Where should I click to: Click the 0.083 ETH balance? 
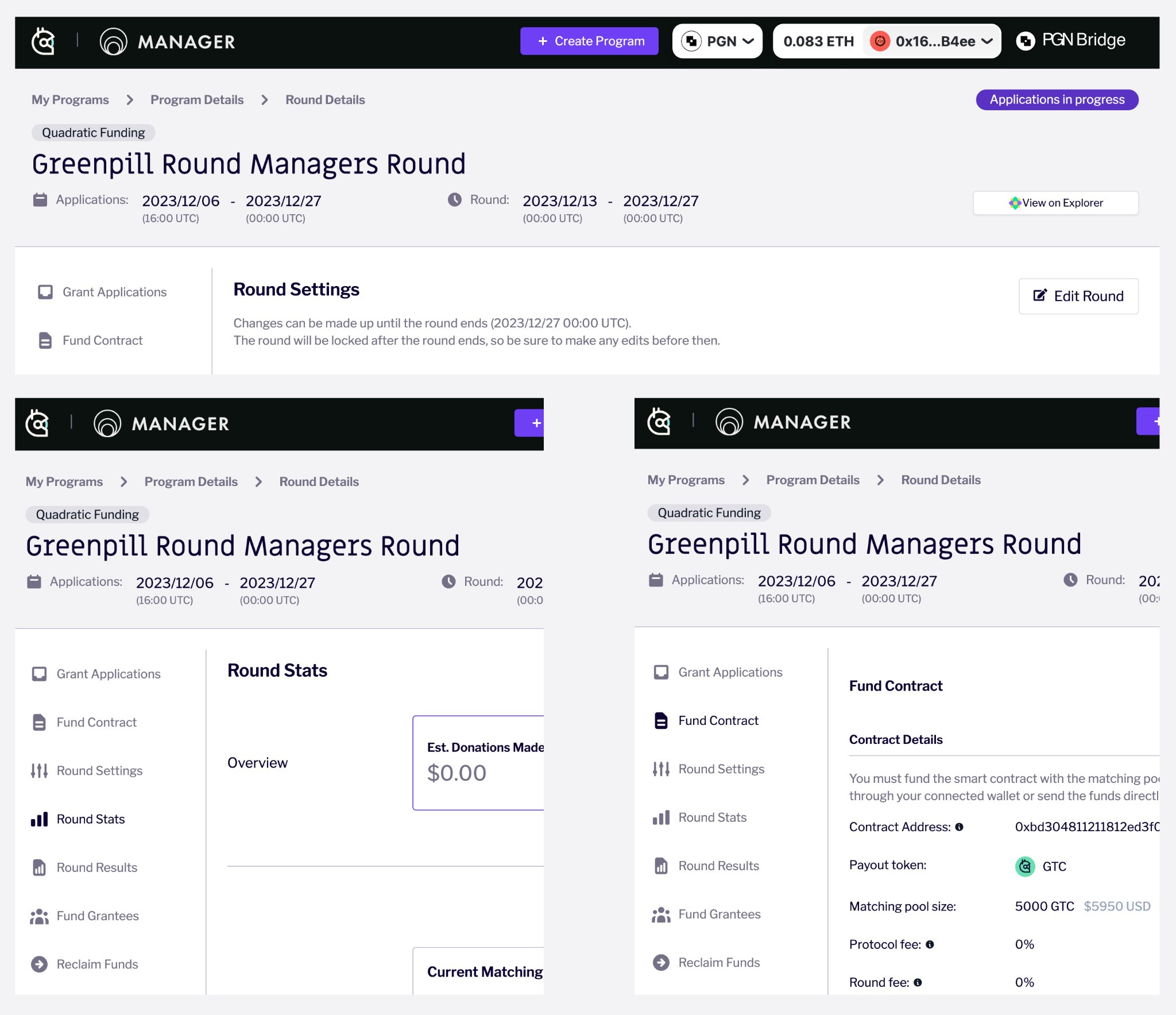pos(818,41)
